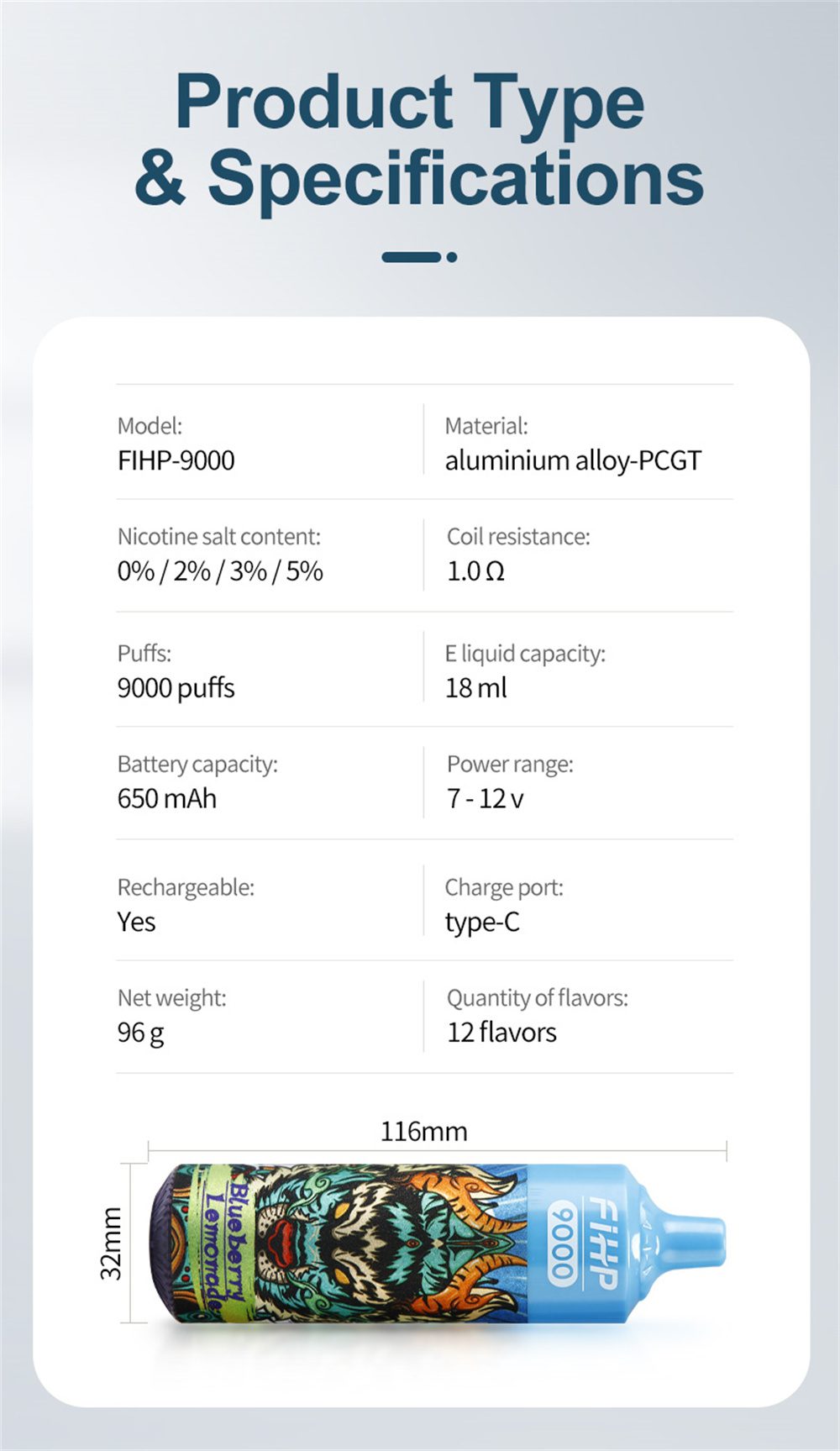The height and width of the screenshot is (1451, 840).
Task: Click the 7 - 12 v power range
Action: pos(485,798)
